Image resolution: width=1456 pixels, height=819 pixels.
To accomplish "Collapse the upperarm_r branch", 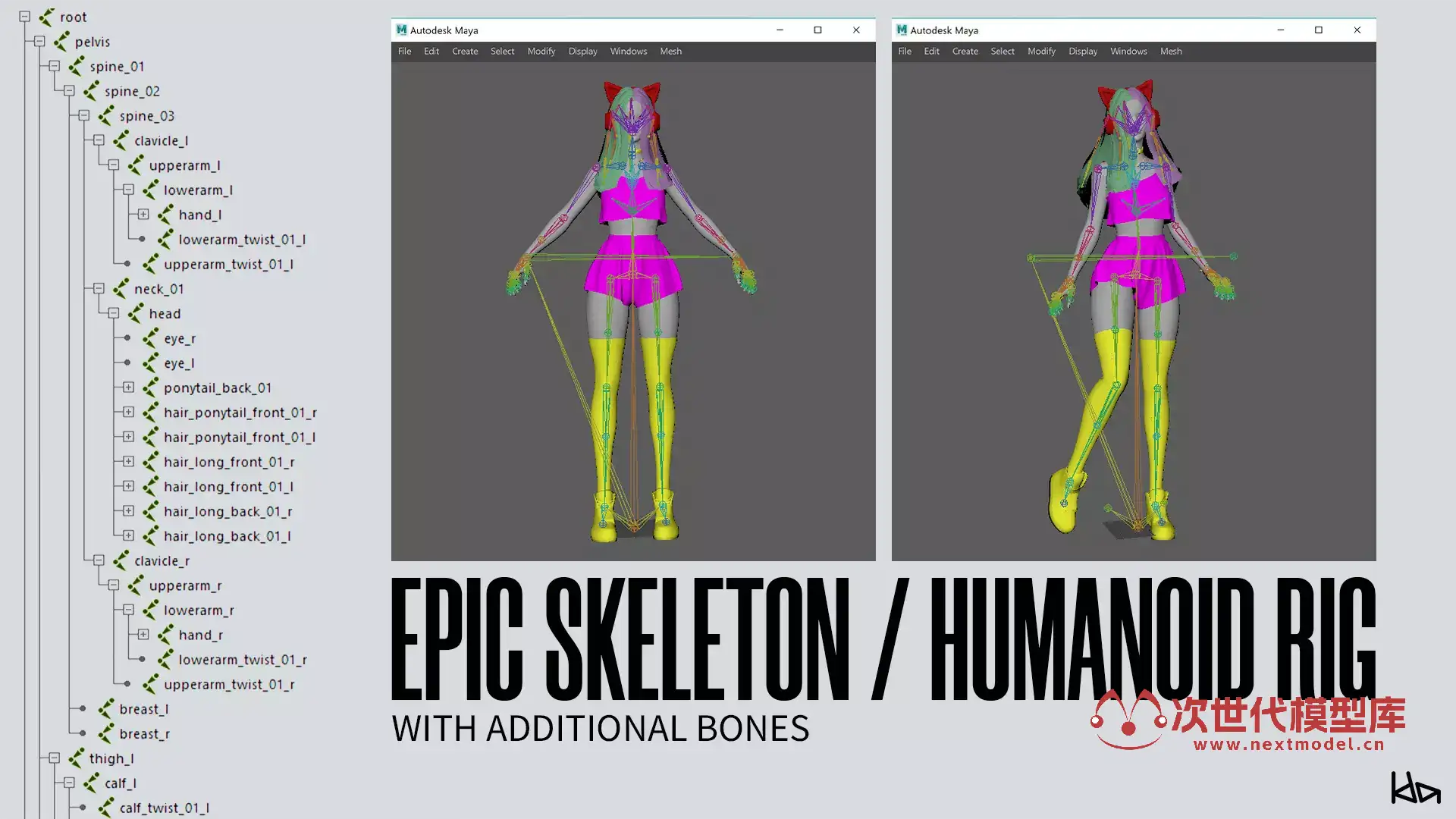I will coord(114,585).
